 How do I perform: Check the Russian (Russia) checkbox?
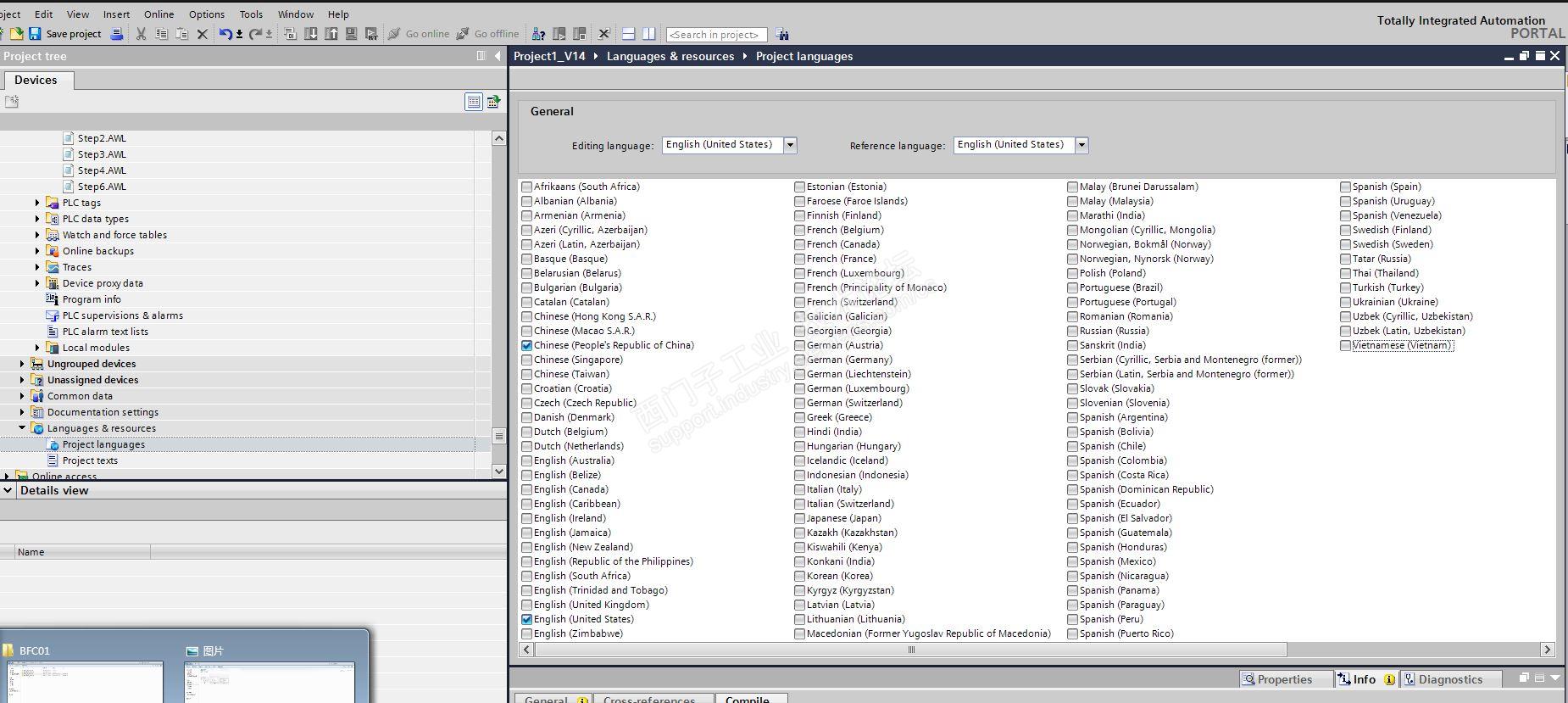[1072, 331]
